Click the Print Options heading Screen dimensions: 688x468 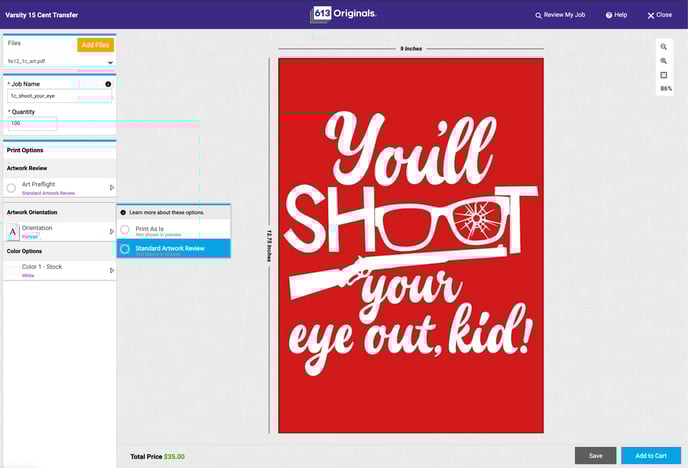coord(25,150)
